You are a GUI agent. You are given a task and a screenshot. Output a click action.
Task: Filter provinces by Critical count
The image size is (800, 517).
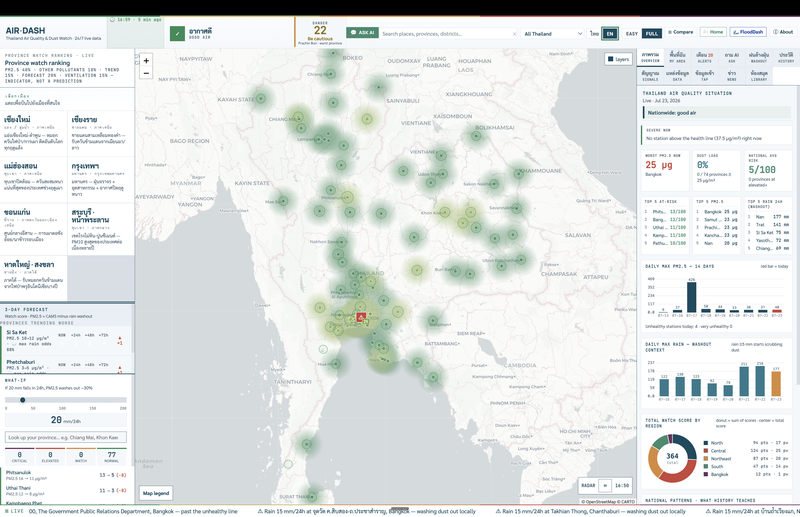pos(19,456)
